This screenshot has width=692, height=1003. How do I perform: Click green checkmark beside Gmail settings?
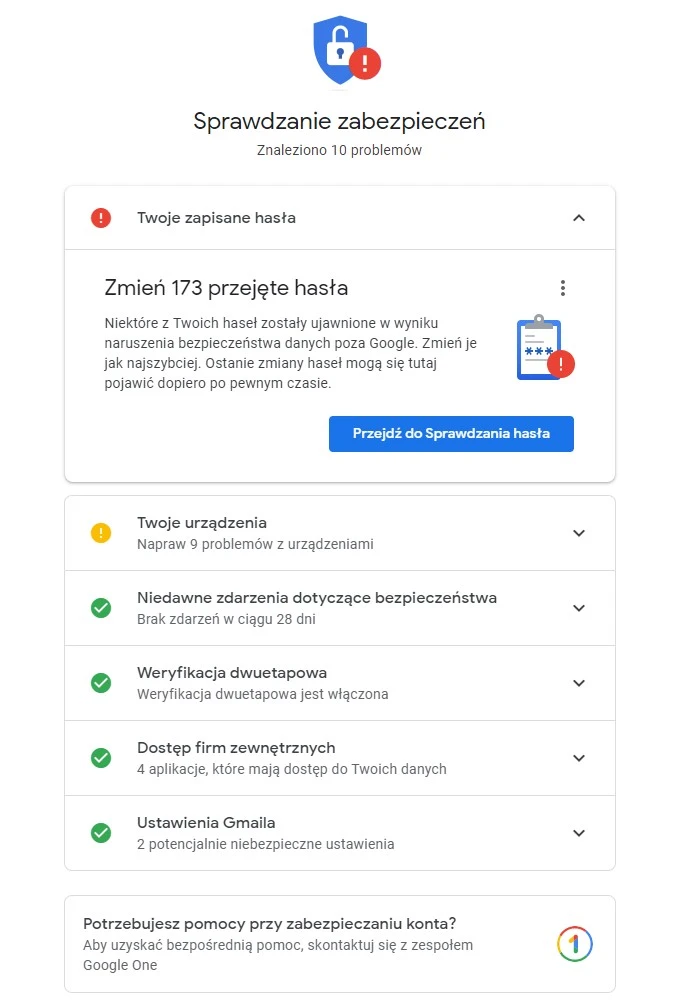(101, 833)
